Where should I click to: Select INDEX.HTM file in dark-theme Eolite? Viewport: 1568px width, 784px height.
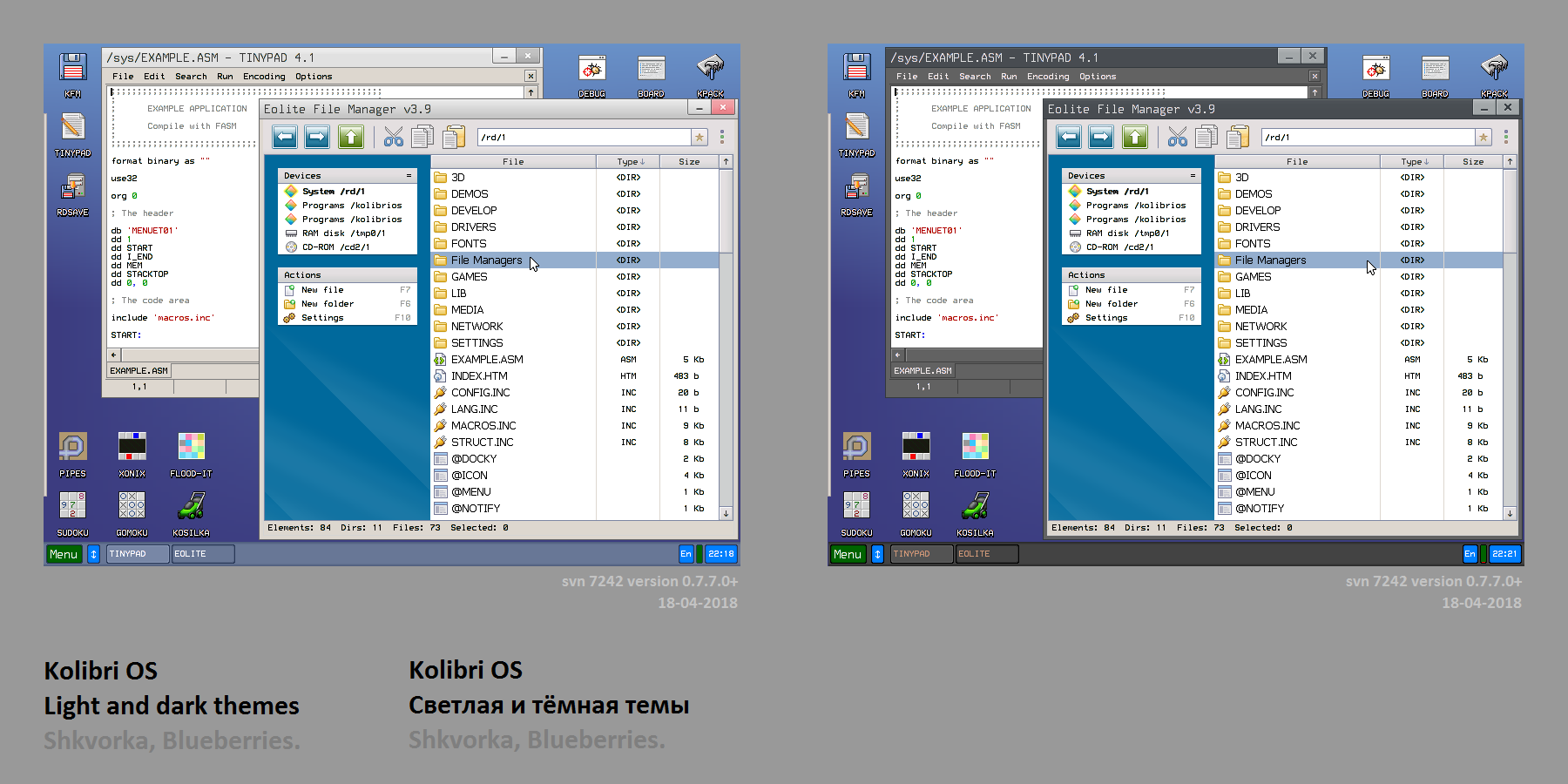(1359, 376)
